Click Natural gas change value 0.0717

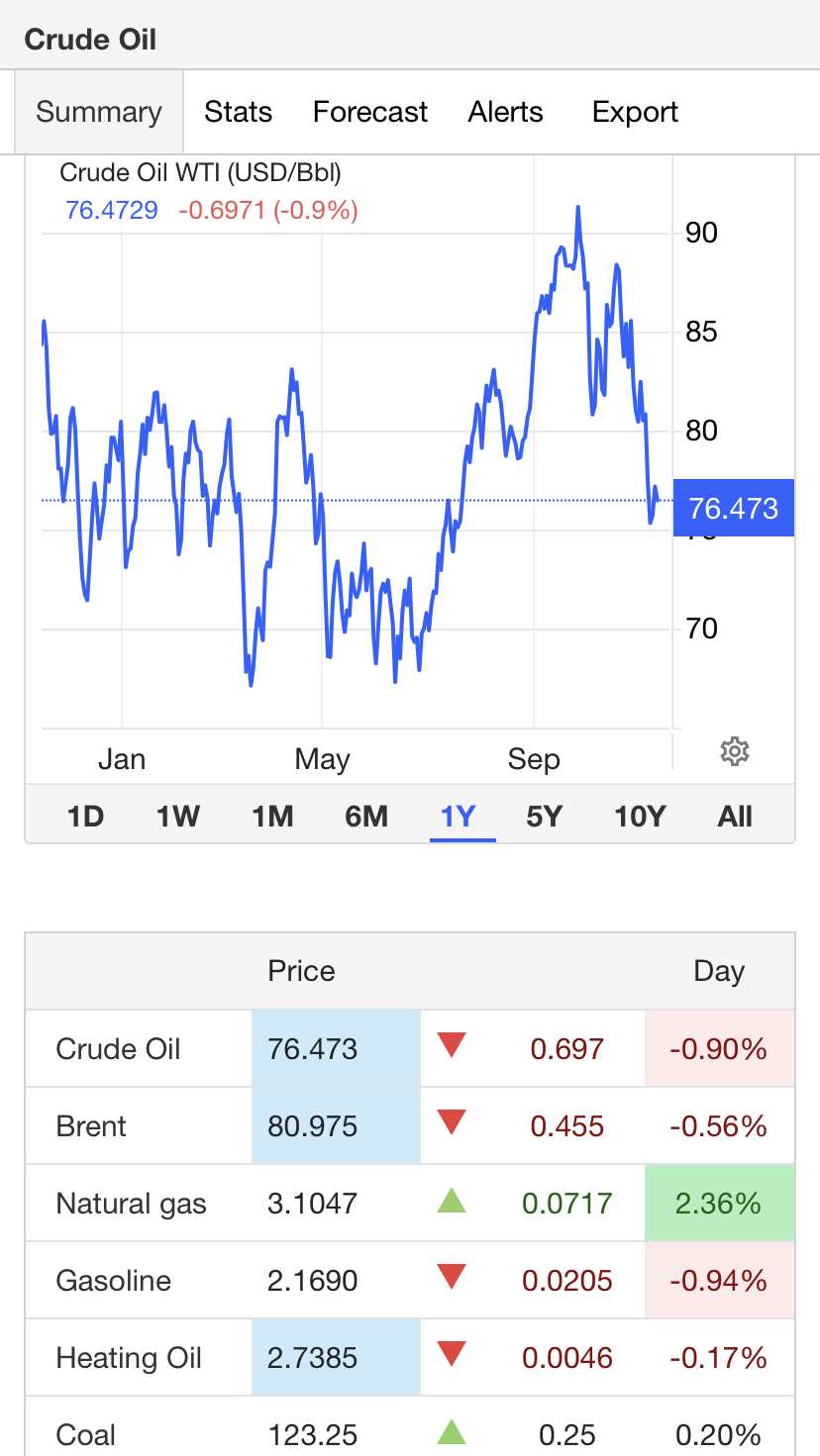[x=567, y=1204]
